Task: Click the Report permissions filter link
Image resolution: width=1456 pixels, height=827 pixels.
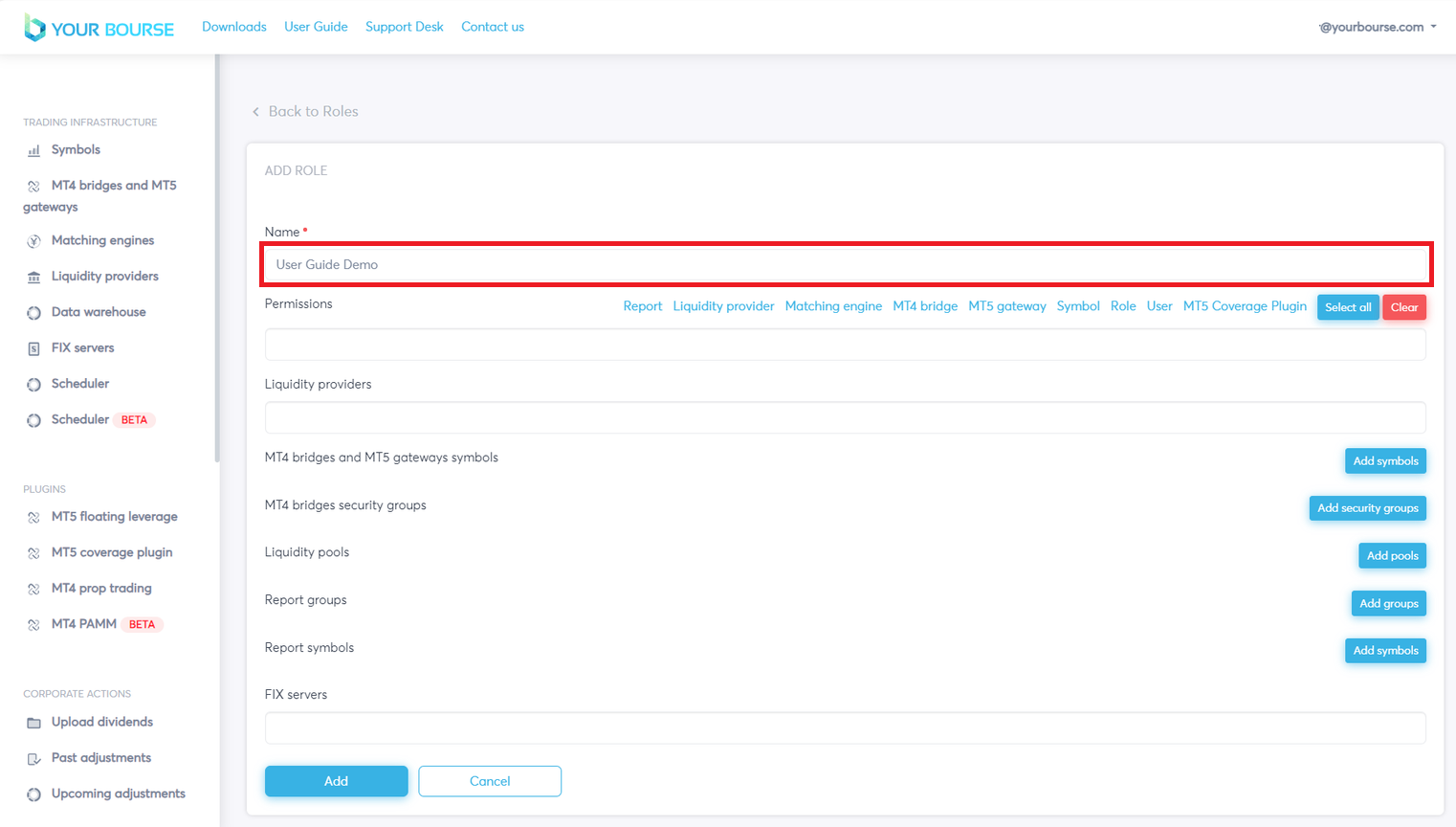Action: pyautogui.click(x=643, y=306)
